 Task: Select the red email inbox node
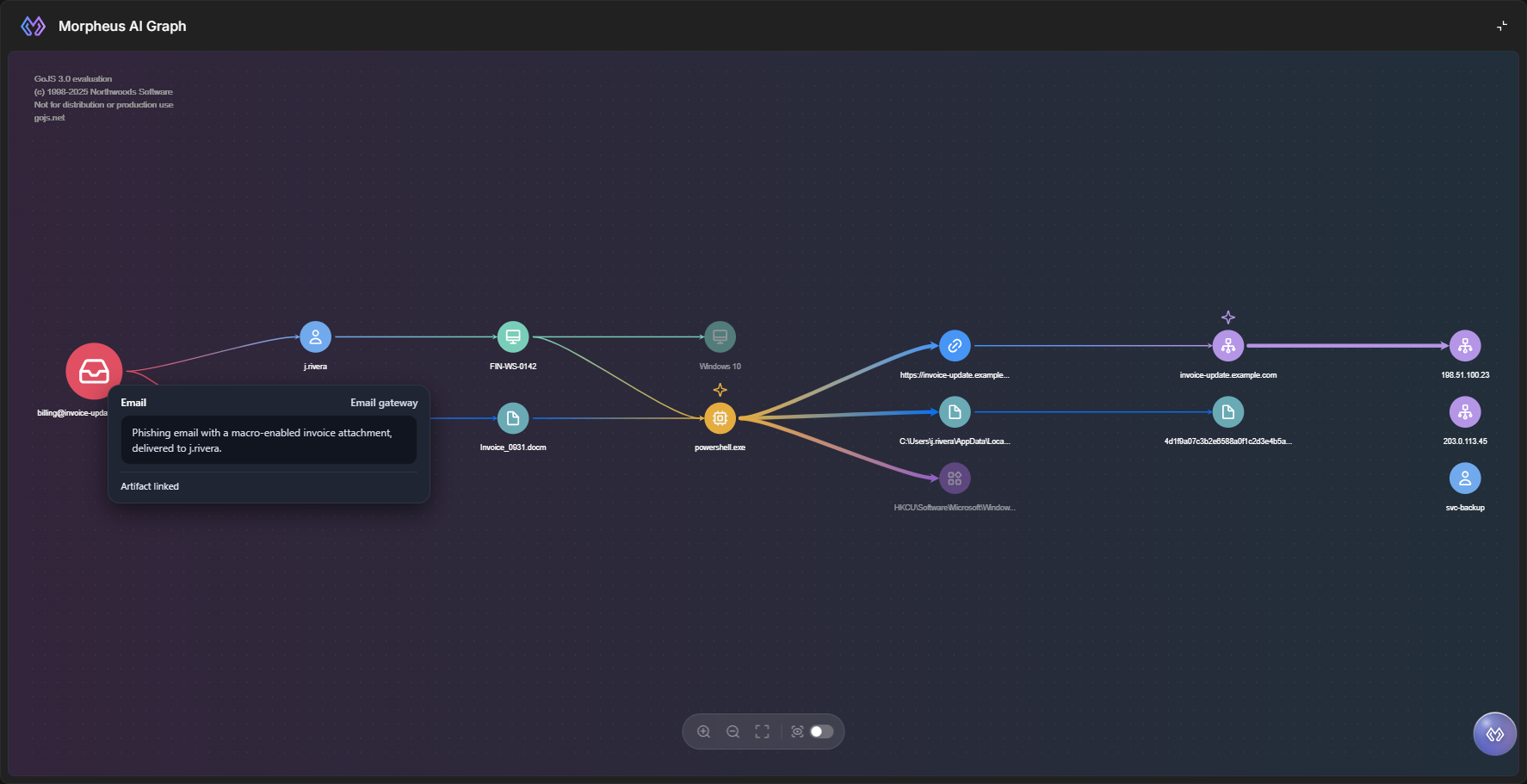point(94,371)
